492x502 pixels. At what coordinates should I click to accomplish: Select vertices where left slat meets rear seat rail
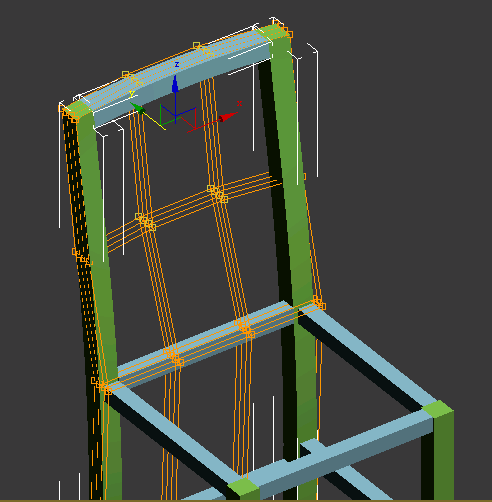[173, 357]
